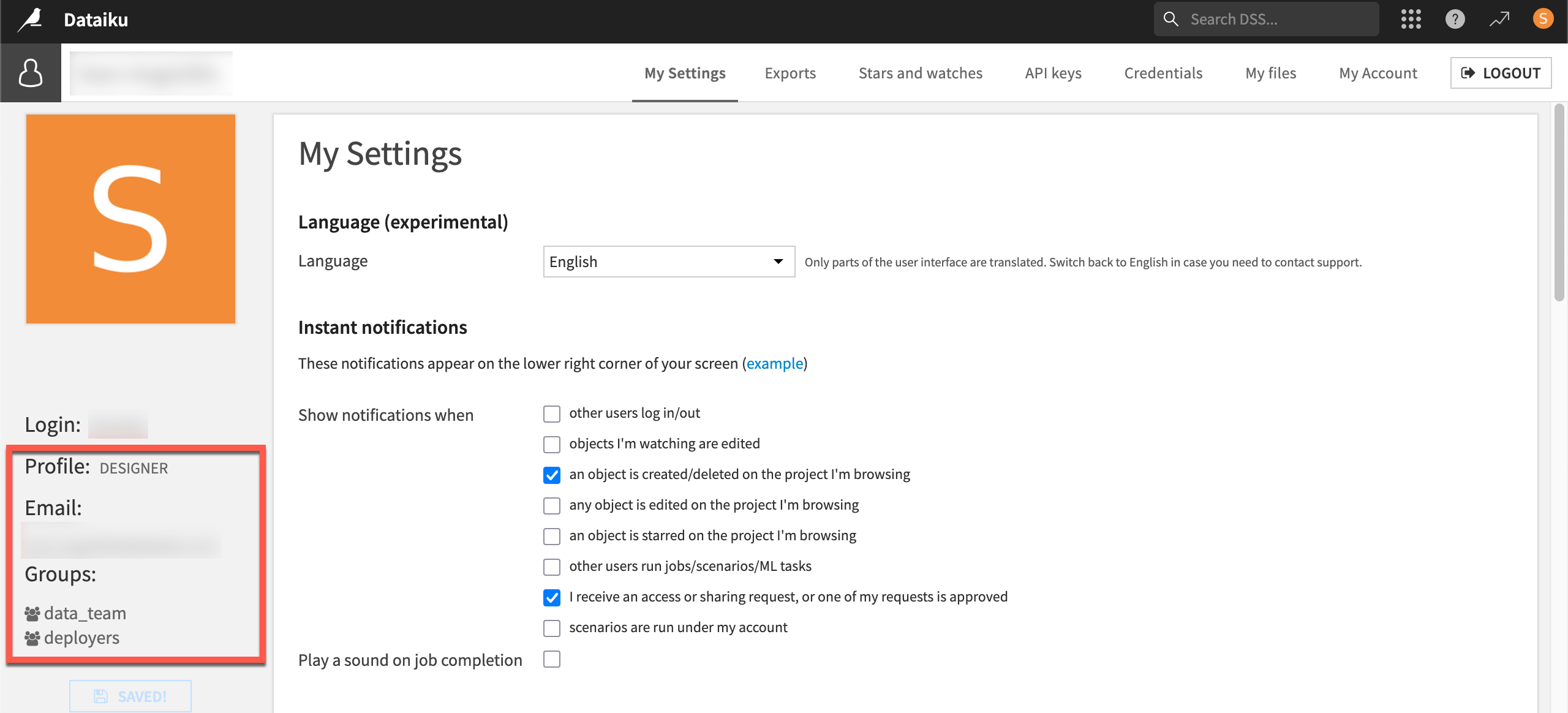The image size is (1568, 713).
Task: Open the My Account tab
Action: tap(1378, 73)
